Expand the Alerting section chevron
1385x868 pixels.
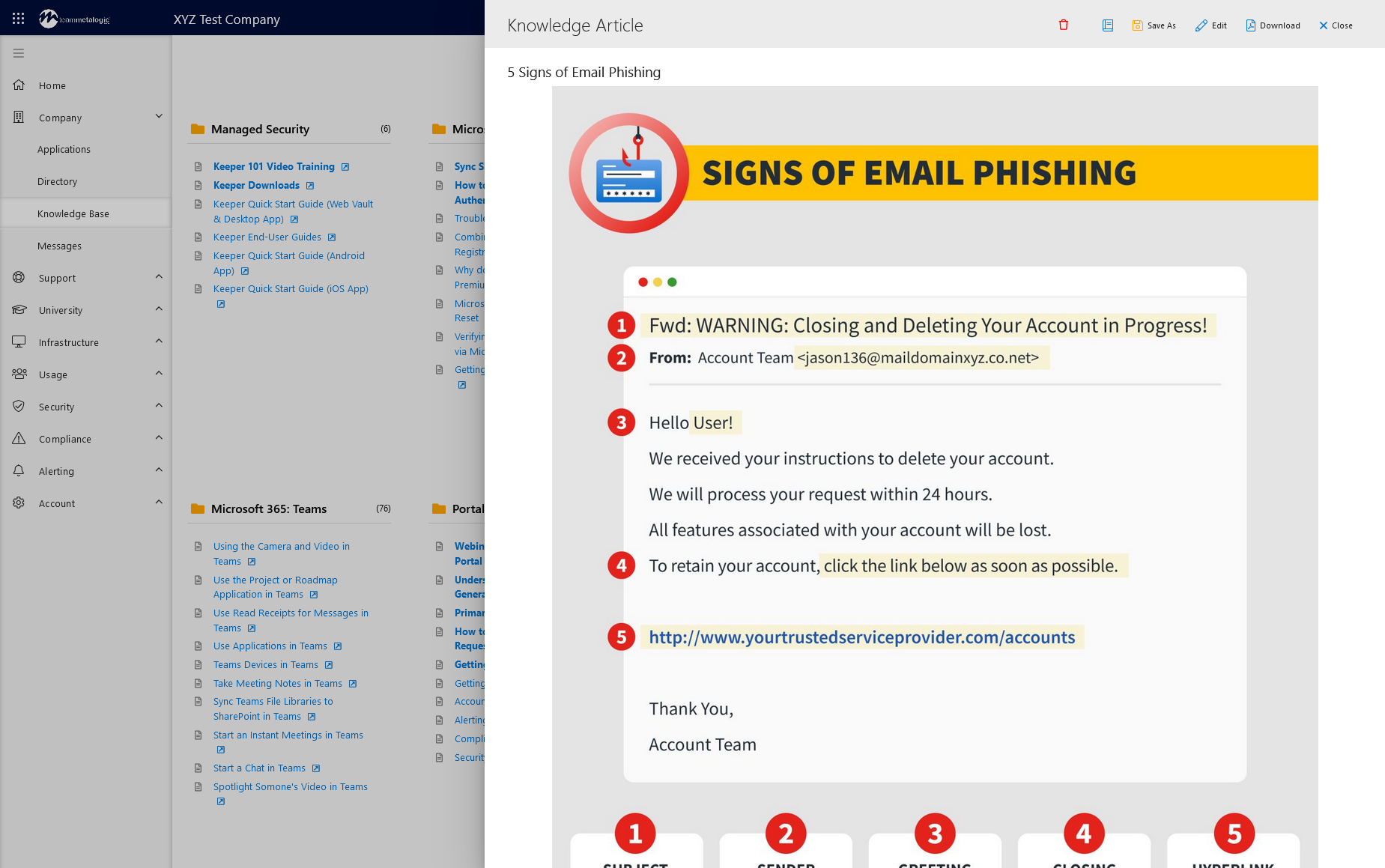[x=159, y=470]
